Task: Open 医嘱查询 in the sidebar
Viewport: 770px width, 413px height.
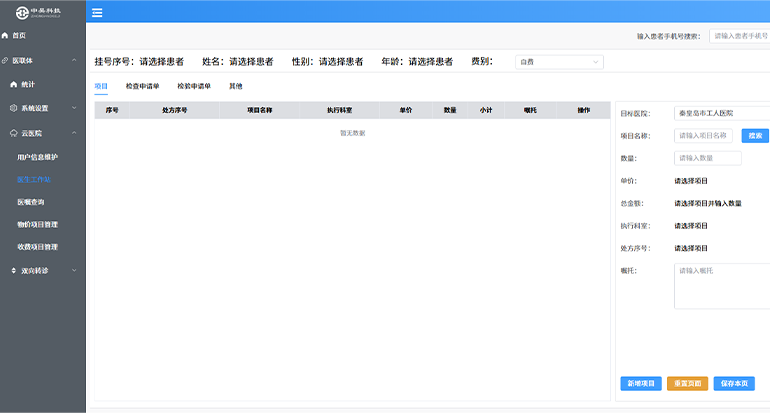Action: [x=31, y=202]
